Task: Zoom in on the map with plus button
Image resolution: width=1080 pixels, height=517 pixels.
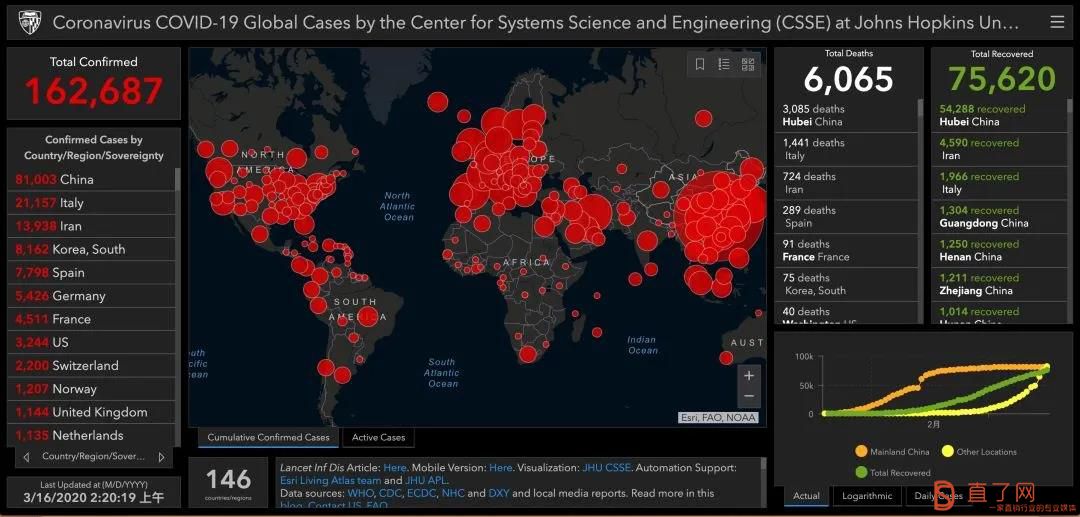Action: point(749,376)
